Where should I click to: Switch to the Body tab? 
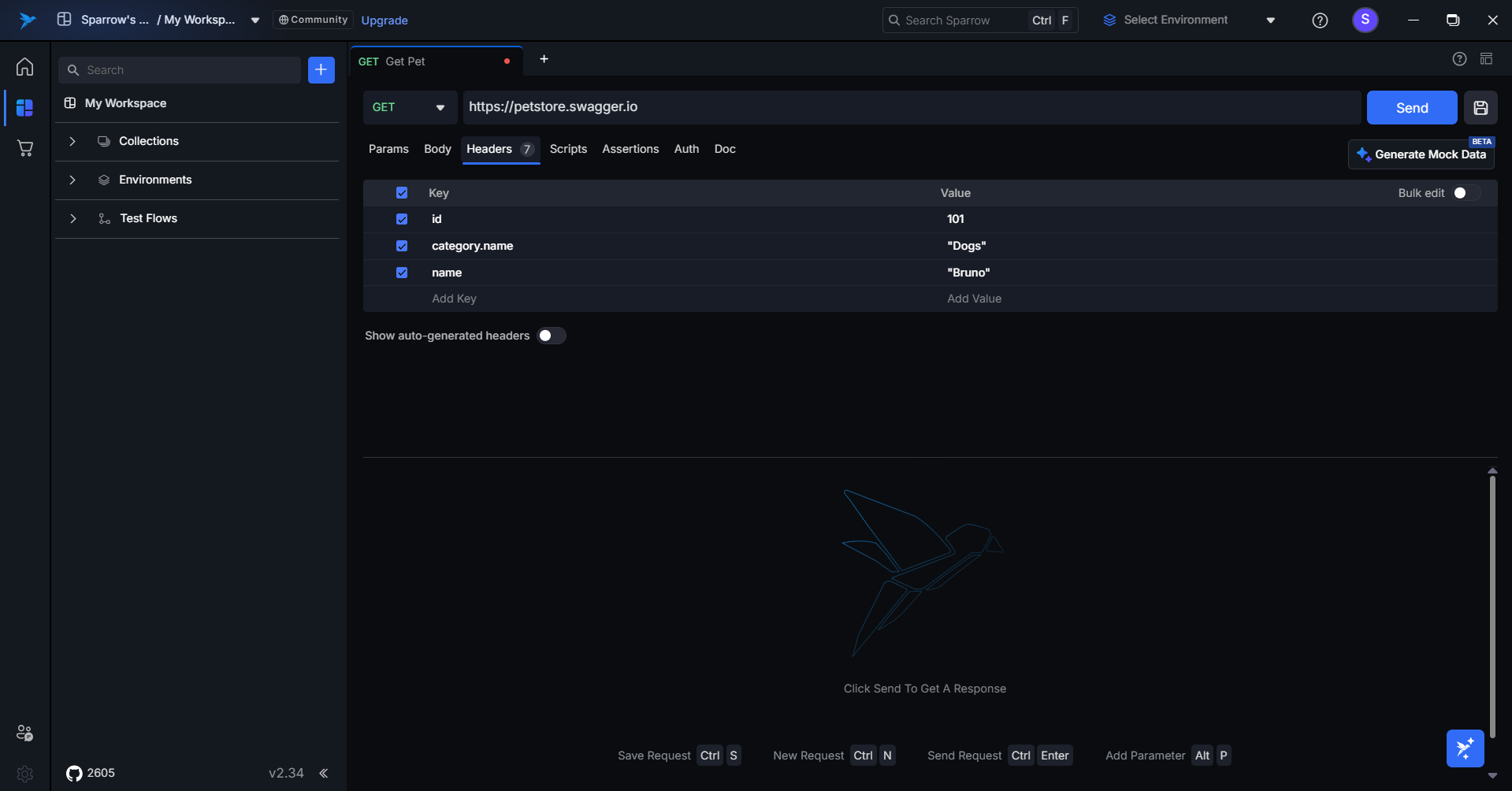437,149
